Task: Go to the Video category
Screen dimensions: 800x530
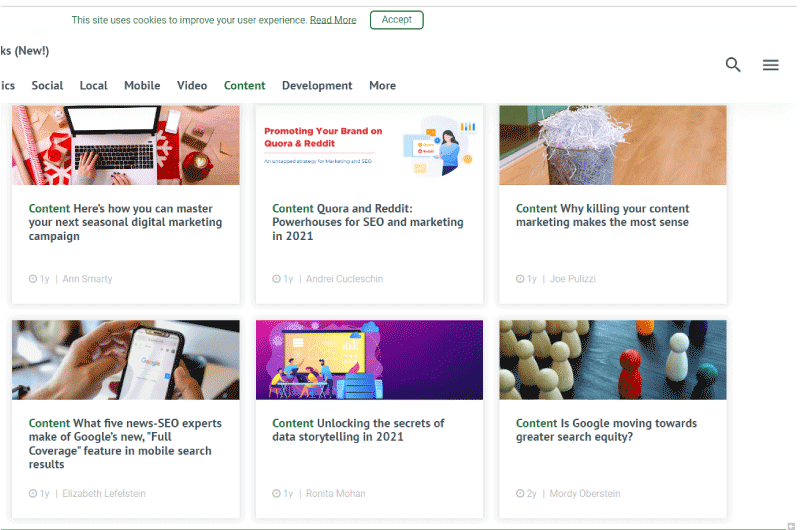Action: click(x=192, y=85)
